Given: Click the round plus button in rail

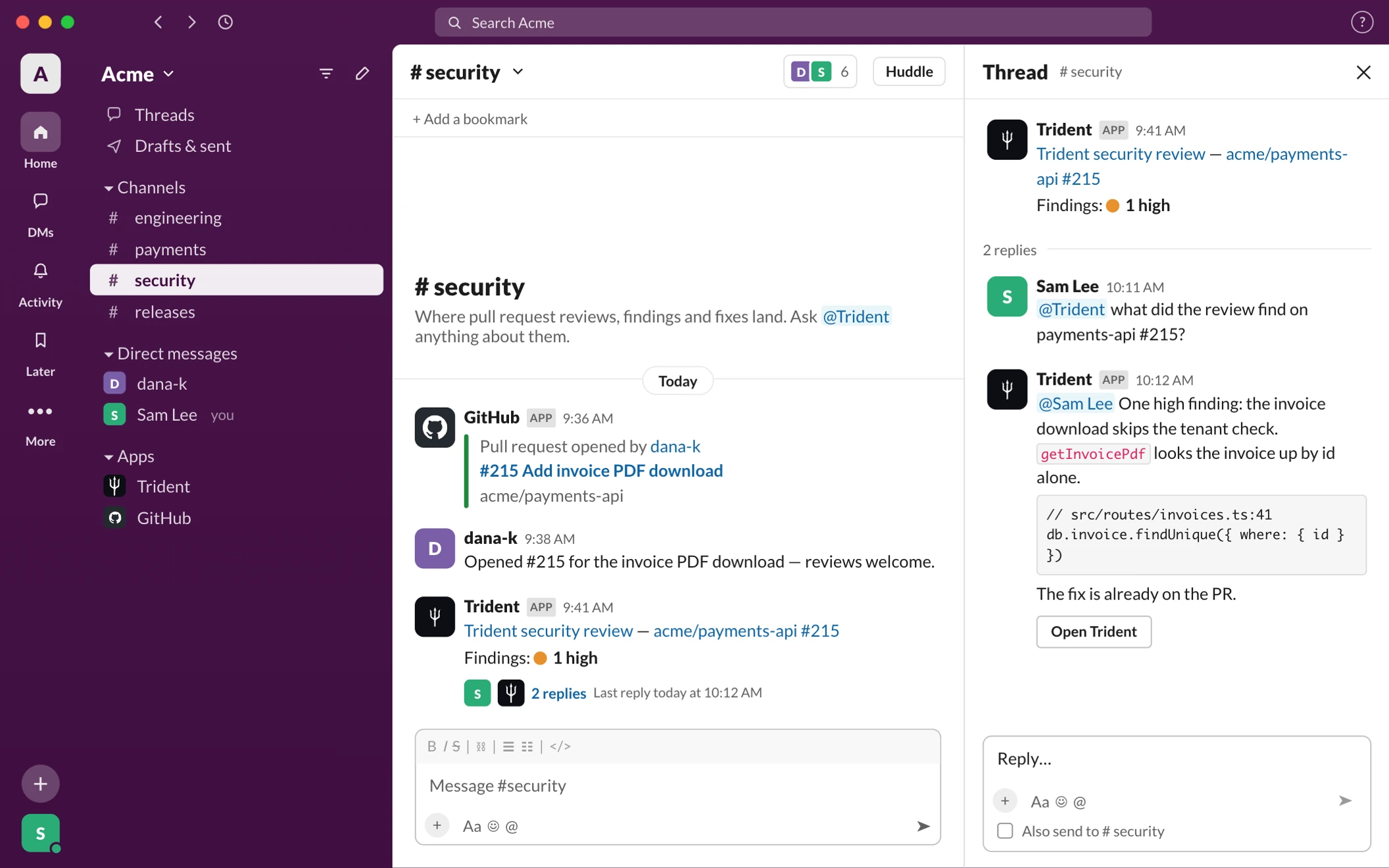Looking at the screenshot, I should point(40,783).
